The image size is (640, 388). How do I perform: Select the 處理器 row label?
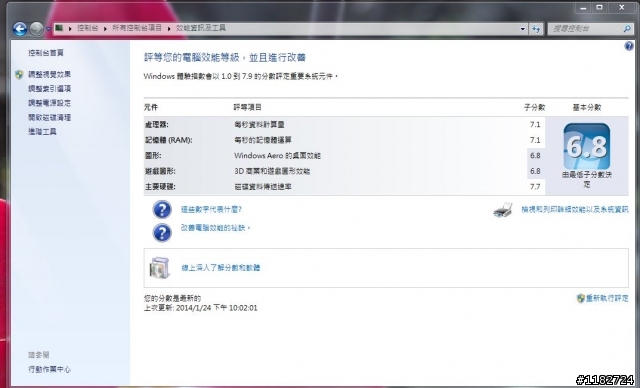tap(157, 124)
